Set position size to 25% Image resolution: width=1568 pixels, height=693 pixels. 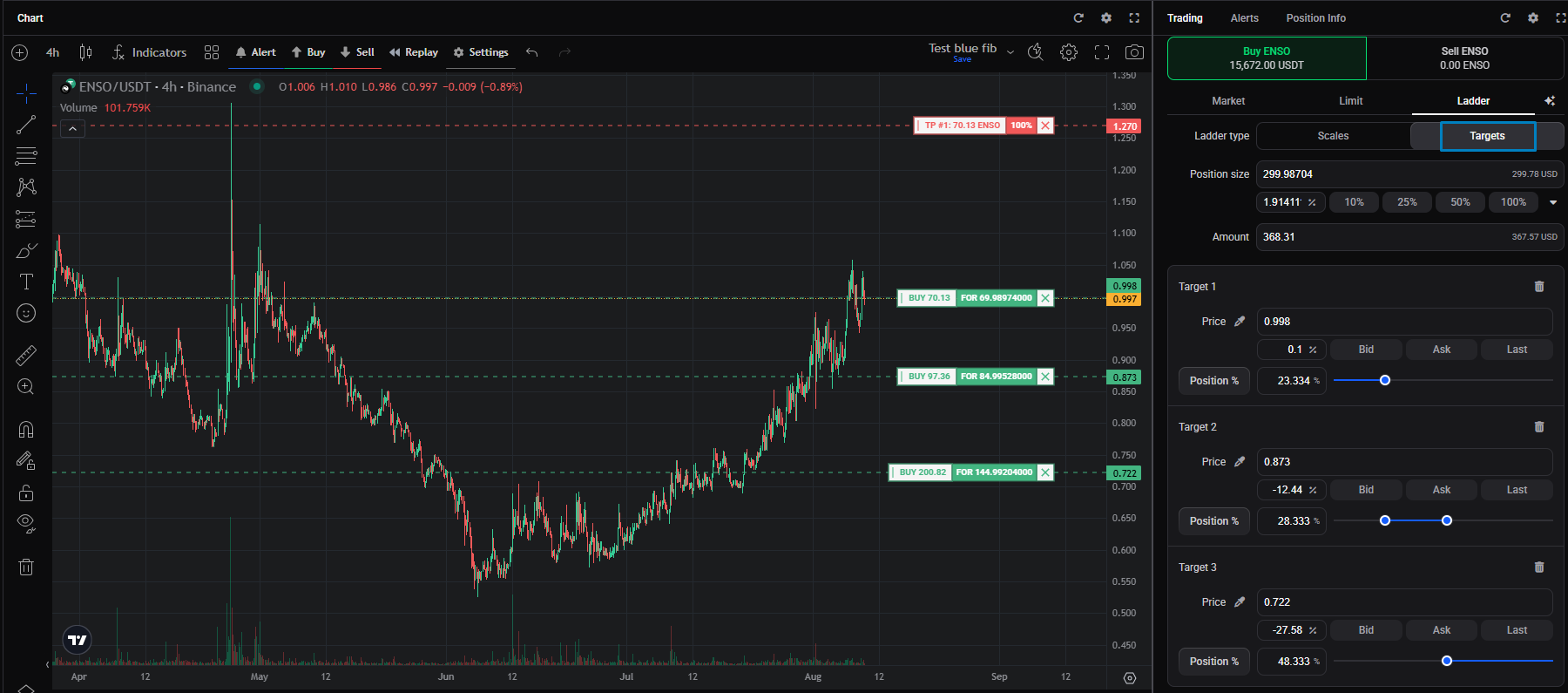pyautogui.click(x=1407, y=202)
